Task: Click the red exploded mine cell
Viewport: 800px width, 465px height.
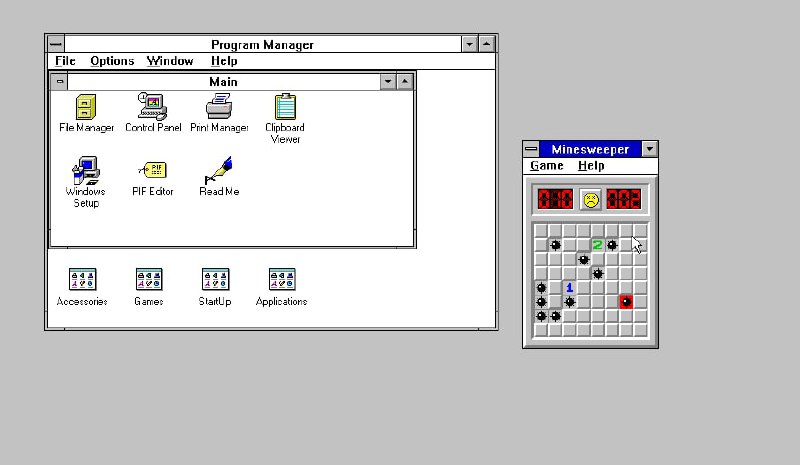Action: tap(626, 302)
